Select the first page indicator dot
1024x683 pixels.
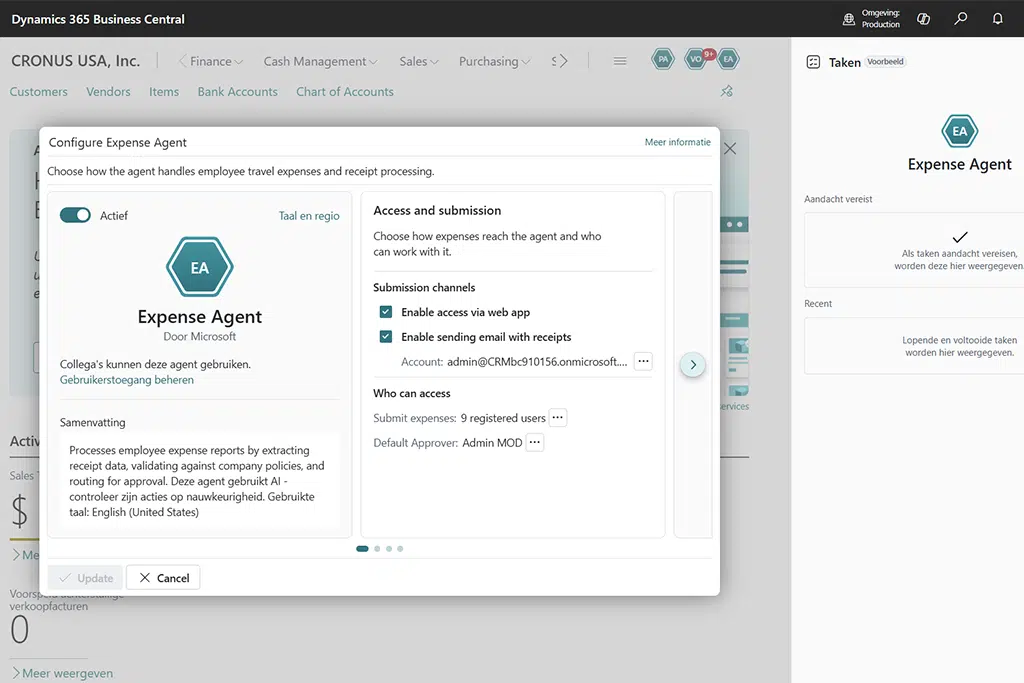362,548
